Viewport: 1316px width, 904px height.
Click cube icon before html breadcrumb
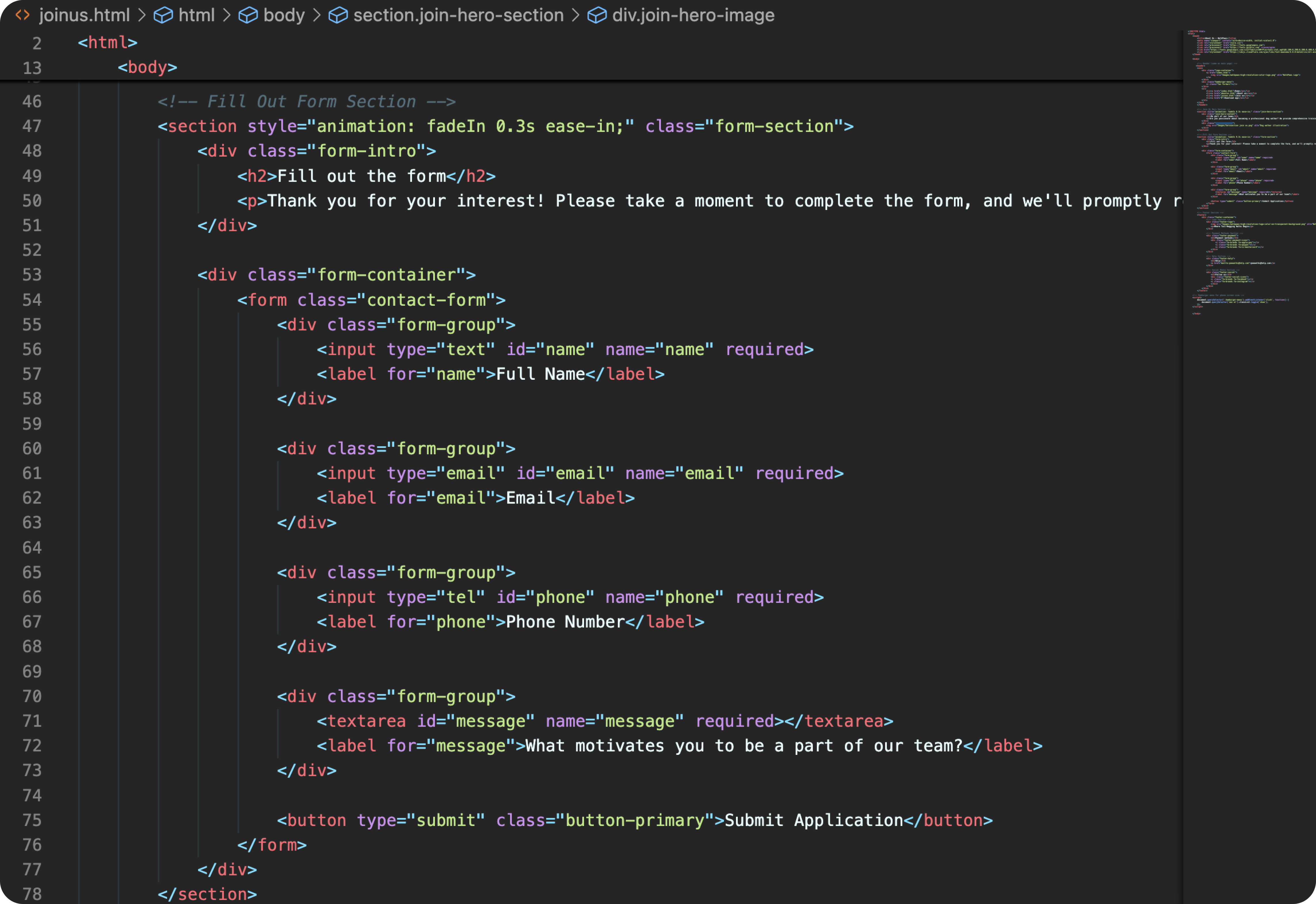[x=164, y=15]
